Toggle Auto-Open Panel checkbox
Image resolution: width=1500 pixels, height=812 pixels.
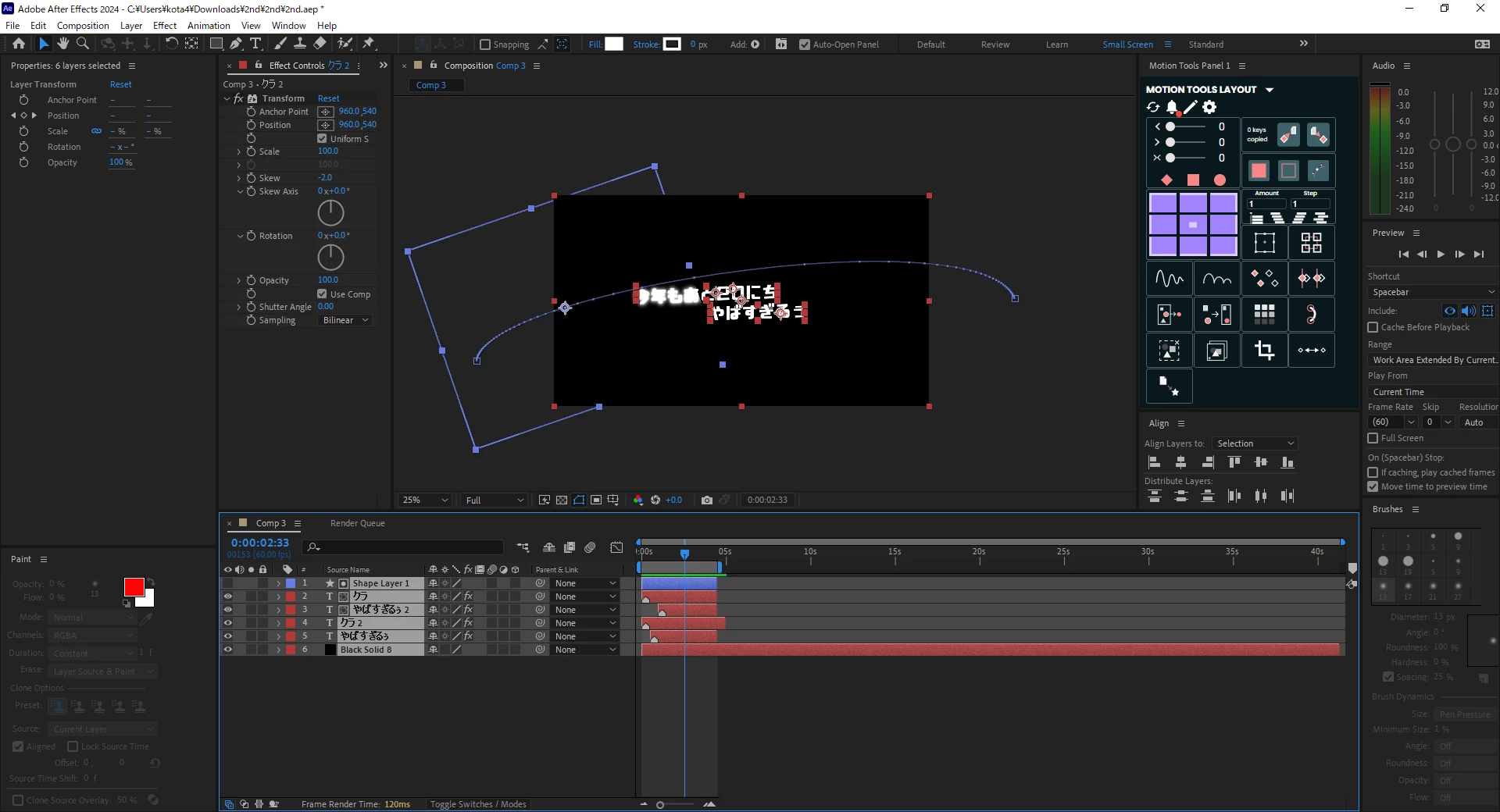click(805, 45)
